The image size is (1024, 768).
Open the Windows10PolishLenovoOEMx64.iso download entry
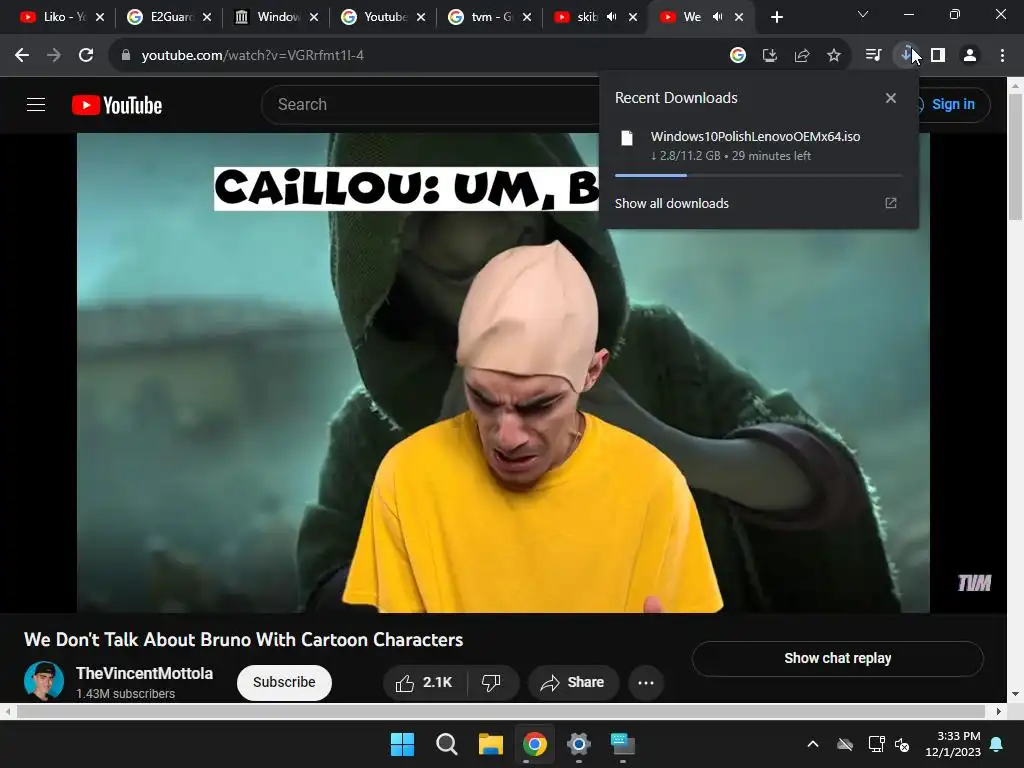[x=759, y=146]
